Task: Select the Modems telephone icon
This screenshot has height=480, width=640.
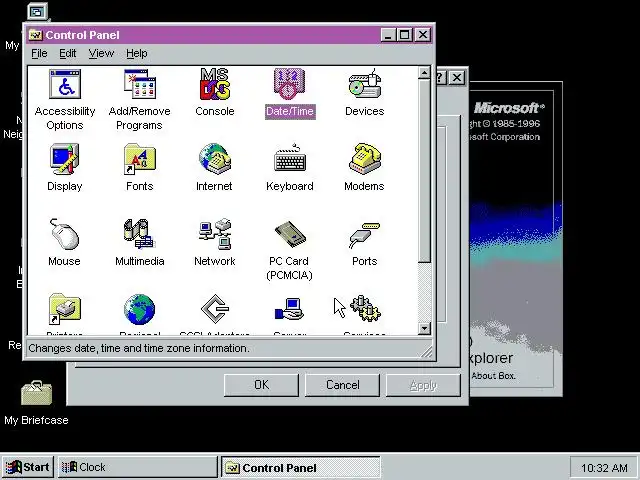Action: click(x=364, y=159)
